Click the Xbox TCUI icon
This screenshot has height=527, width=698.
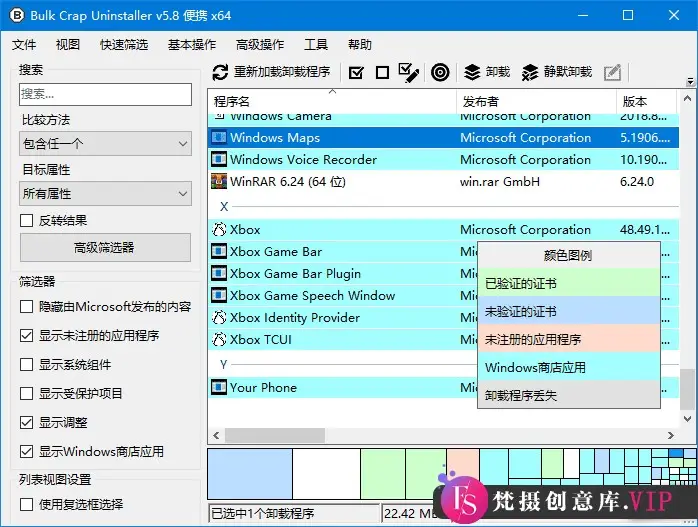click(219, 340)
